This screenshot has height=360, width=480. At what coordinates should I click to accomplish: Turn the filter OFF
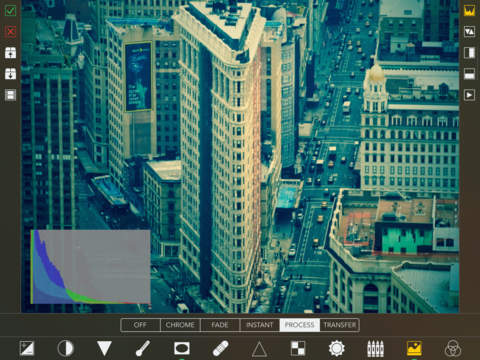[140, 325]
